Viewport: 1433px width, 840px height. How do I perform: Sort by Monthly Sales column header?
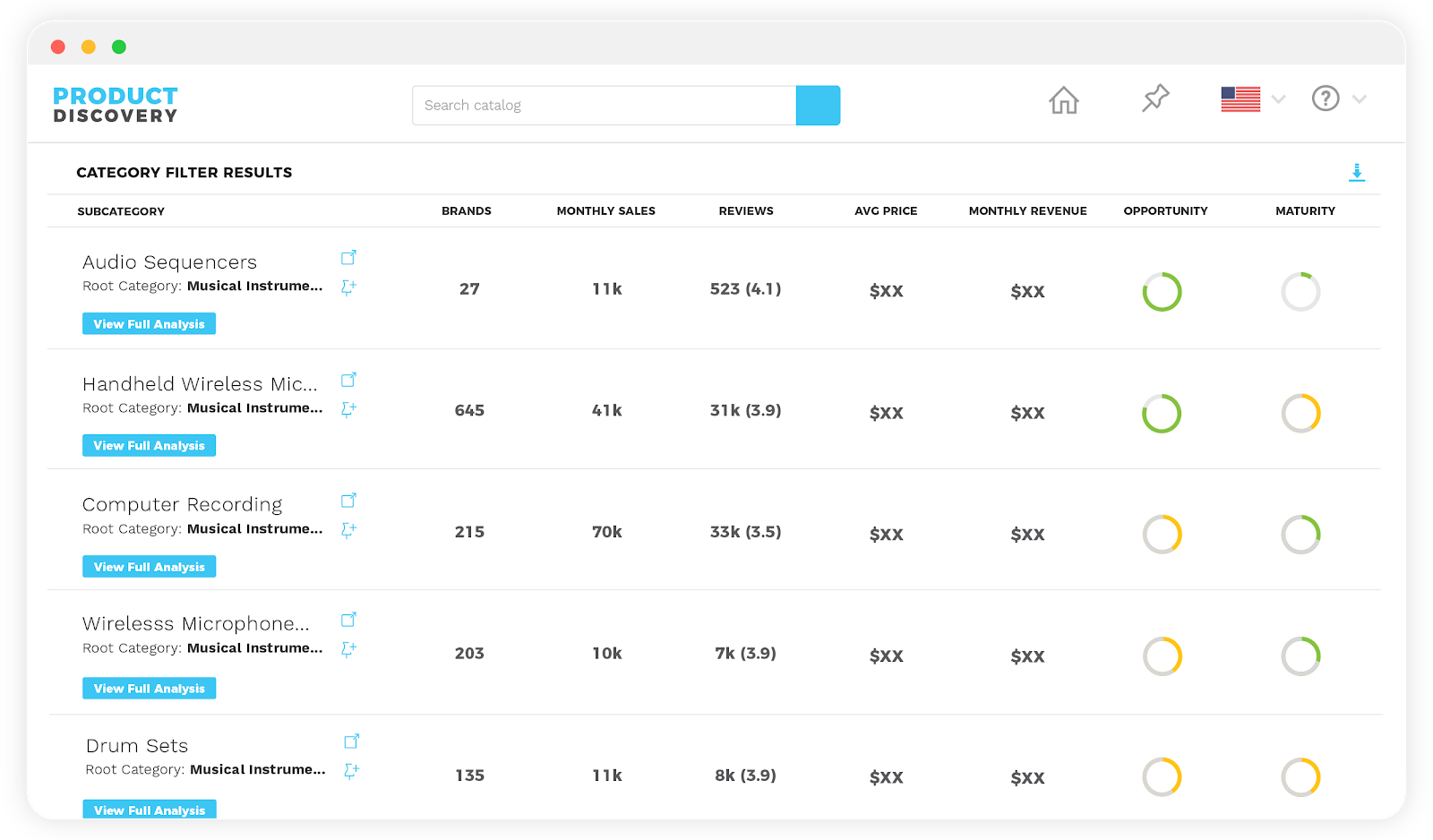coord(605,211)
